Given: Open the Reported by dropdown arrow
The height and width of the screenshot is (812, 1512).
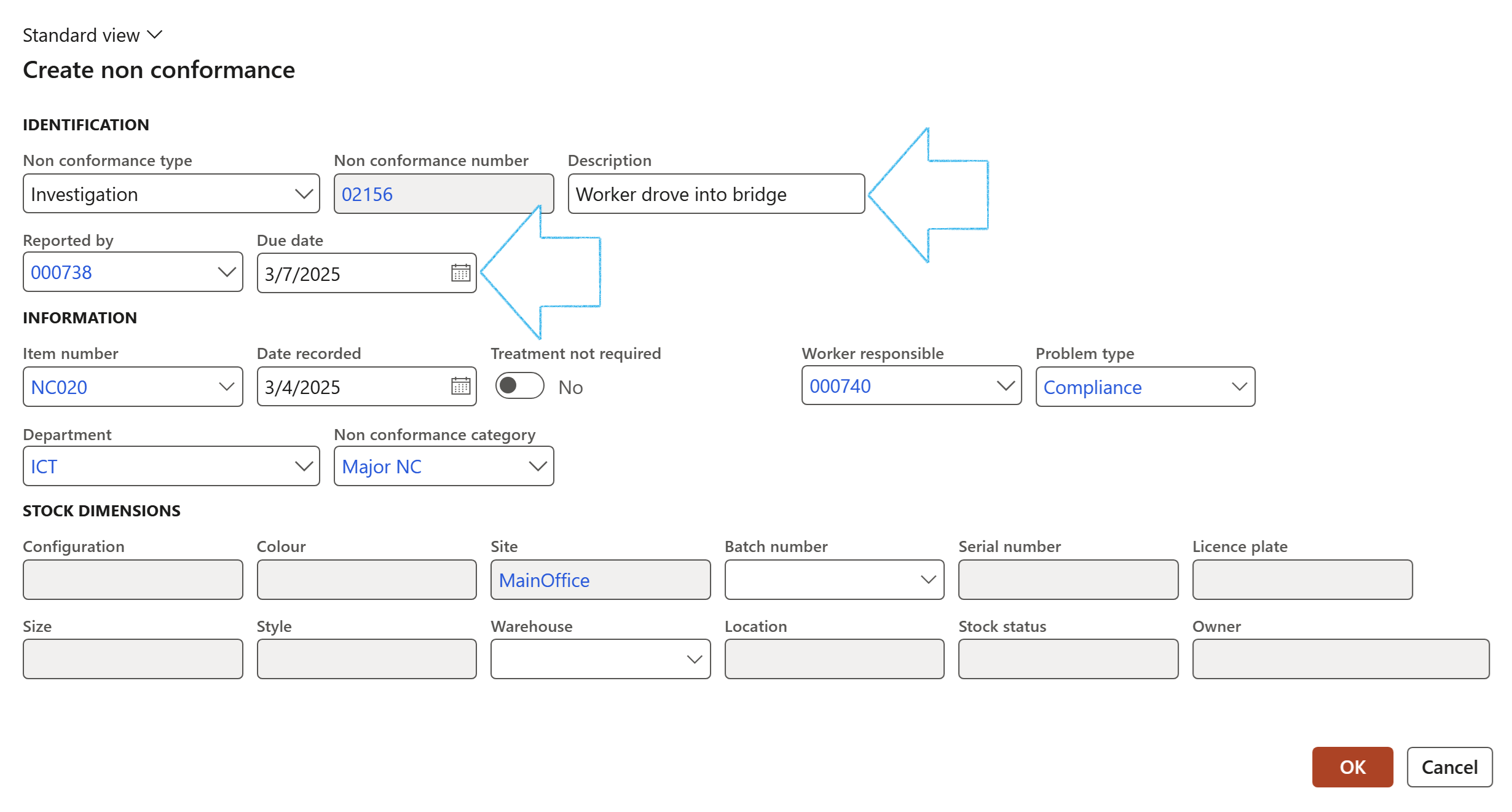Looking at the screenshot, I should (x=227, y=272).
